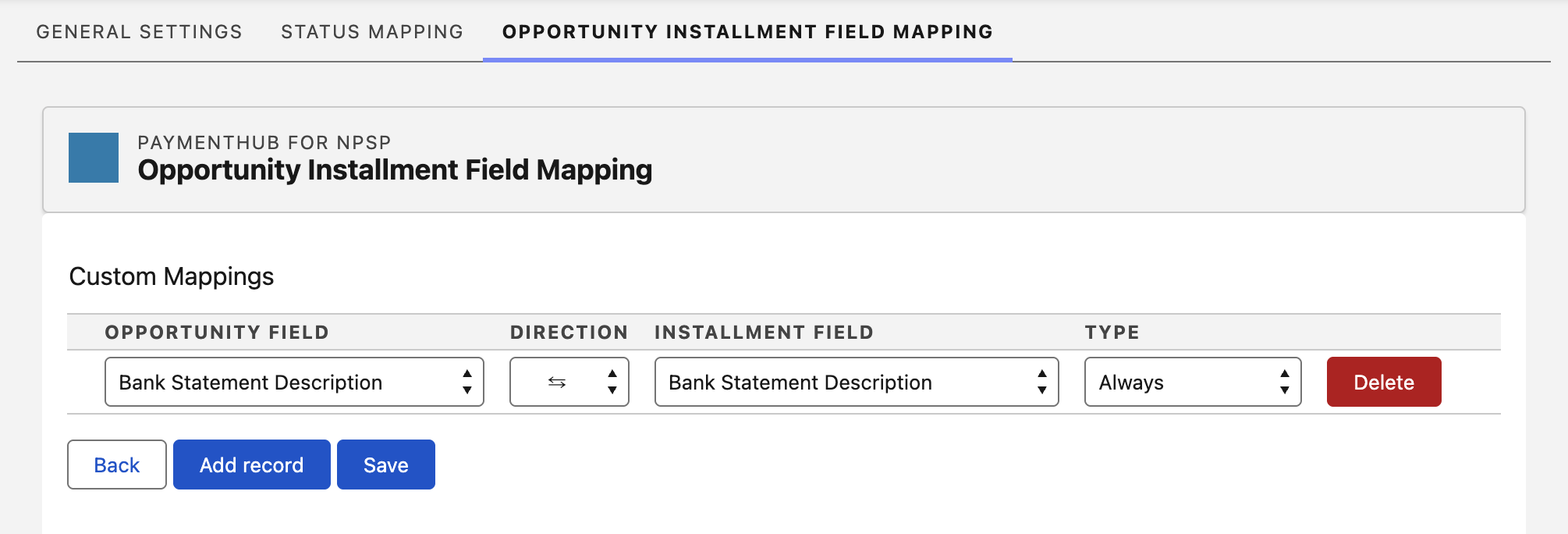Click the Save button
1568x534 pixels.
pos(385,465)
